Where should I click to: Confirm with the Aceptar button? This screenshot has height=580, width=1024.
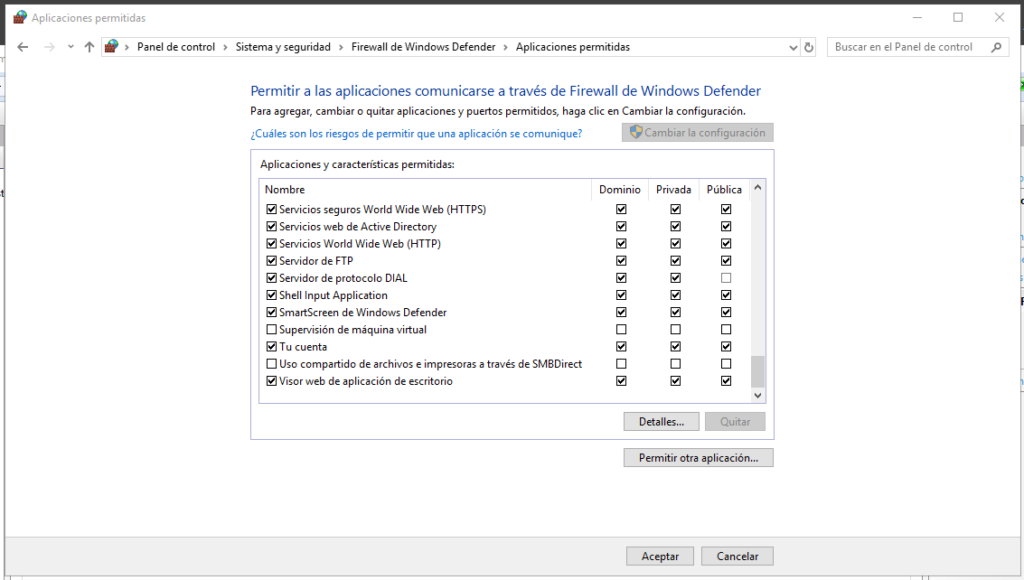[x=660, y=556]
